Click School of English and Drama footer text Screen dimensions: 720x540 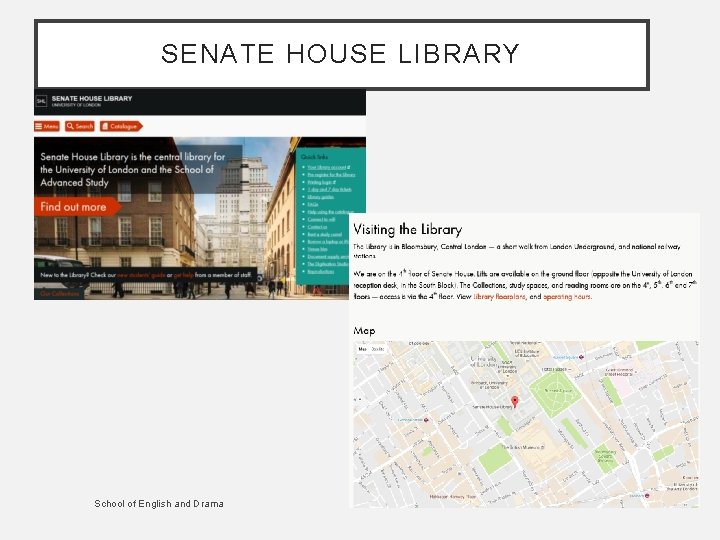tap(159, 504)
